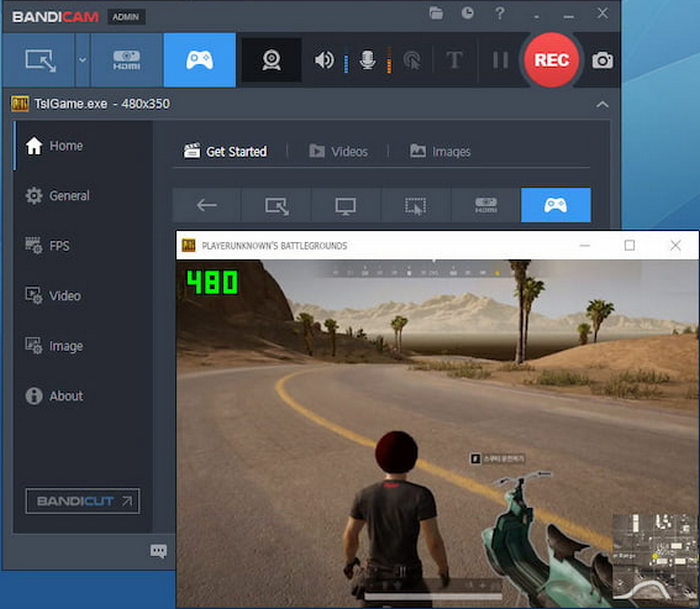Maximize the PLAYERUNKNOWN'S BATTLEGROUNDS window
This screenshot has height=609, width=700.
629,245
